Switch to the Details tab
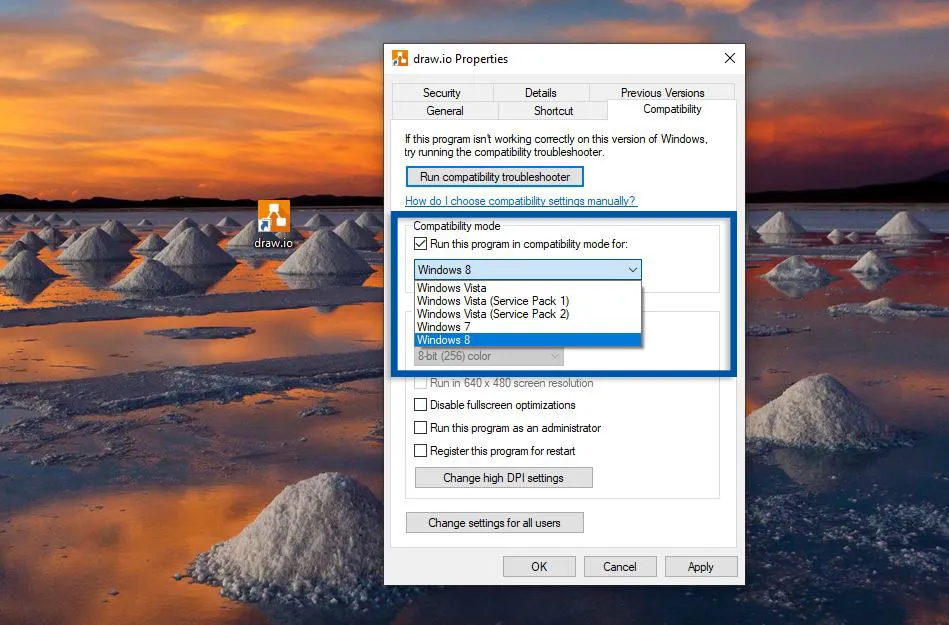 click(541, 92)
